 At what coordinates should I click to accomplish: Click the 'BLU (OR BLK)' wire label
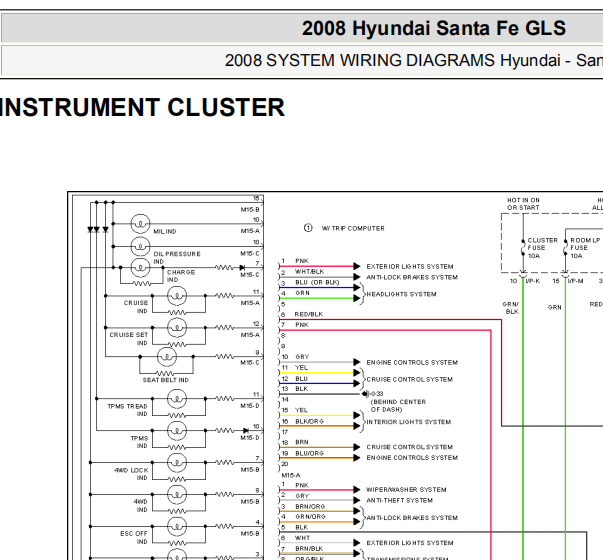[x=317, y=282]
